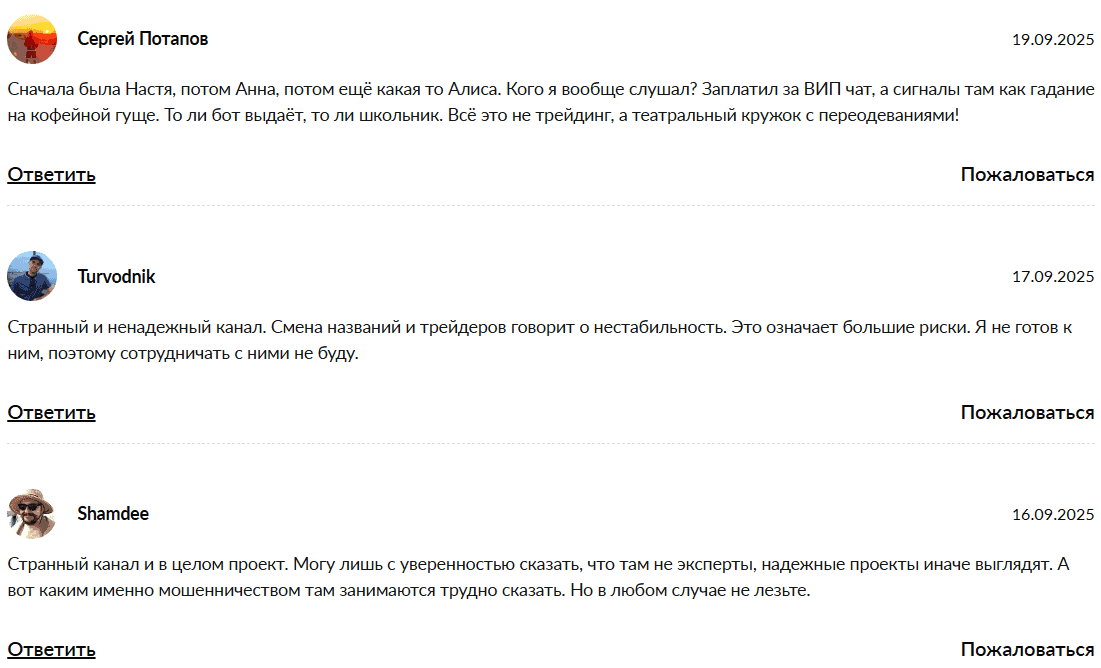Click Сергей Потапов's sunset profile avatar
The image size is (1101, 668).
(32, 39)
